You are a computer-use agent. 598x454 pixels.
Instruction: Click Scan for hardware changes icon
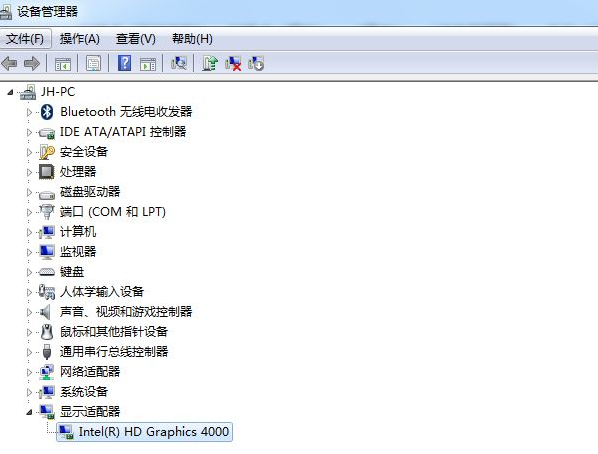[x=179, y=63]
